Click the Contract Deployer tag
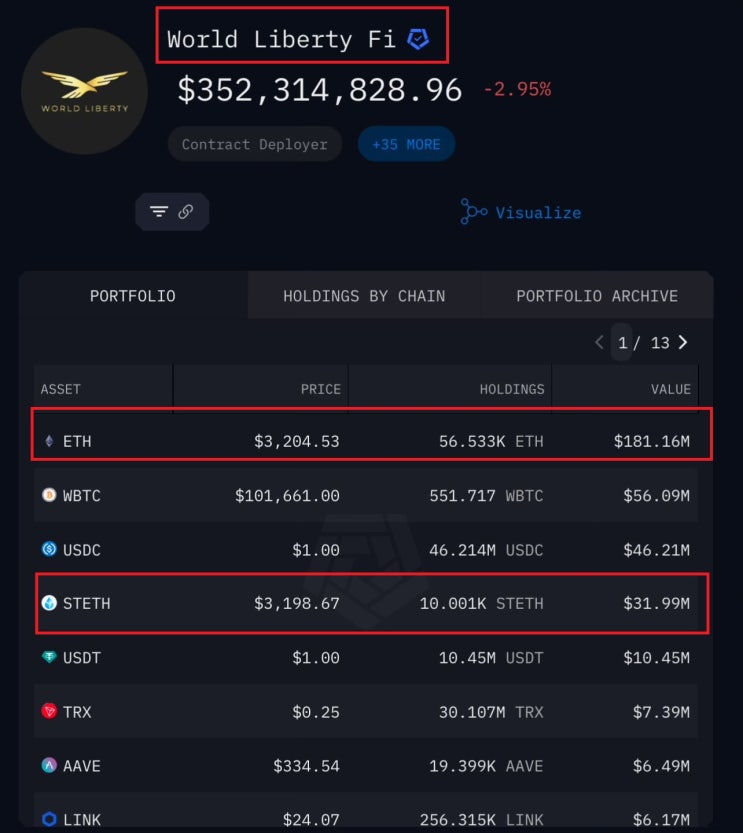This screenshot has width=743, height=833. 254,144
